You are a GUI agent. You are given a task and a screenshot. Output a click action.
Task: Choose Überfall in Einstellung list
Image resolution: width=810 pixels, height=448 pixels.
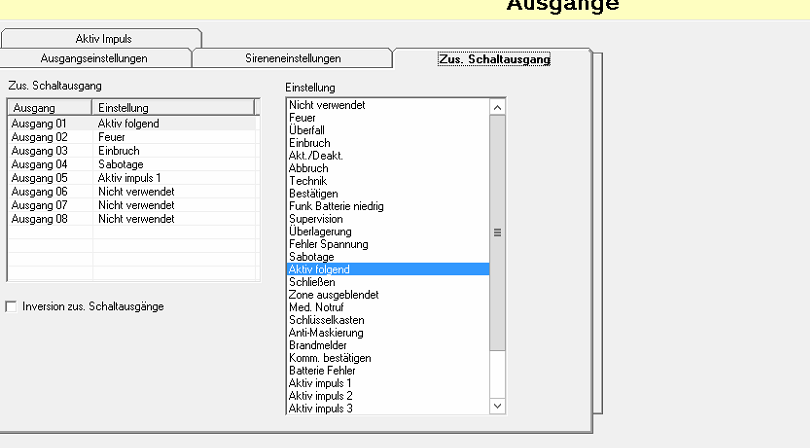[309, 131]
